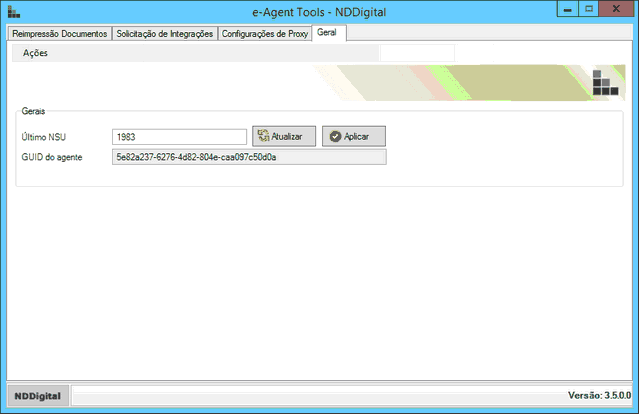639x414 pixels.
Task: Select the Geral tab
Action: tap(329, 33)
